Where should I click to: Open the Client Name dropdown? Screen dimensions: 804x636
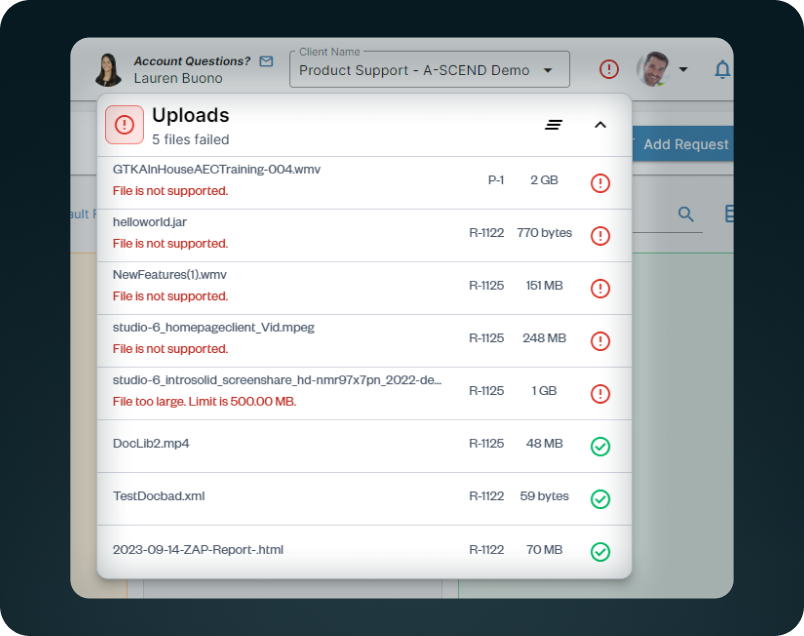pos(429,70)
